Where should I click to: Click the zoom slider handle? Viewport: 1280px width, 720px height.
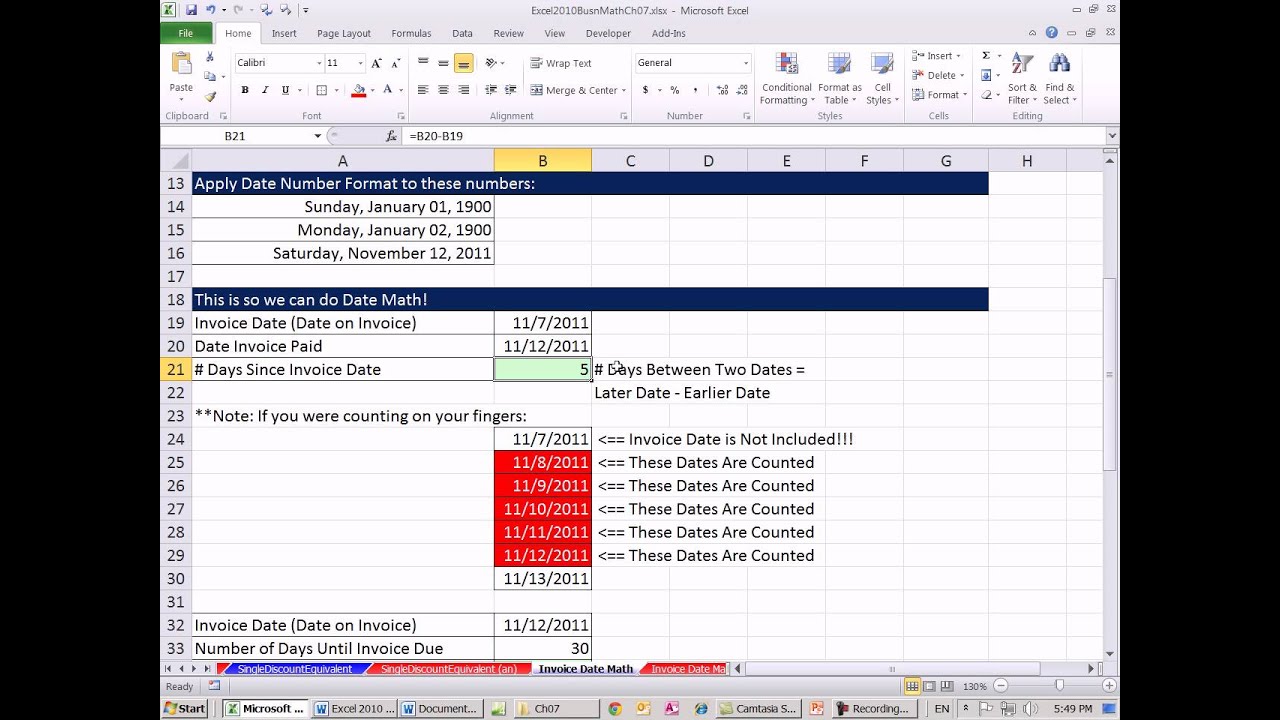coord(1059,686)
